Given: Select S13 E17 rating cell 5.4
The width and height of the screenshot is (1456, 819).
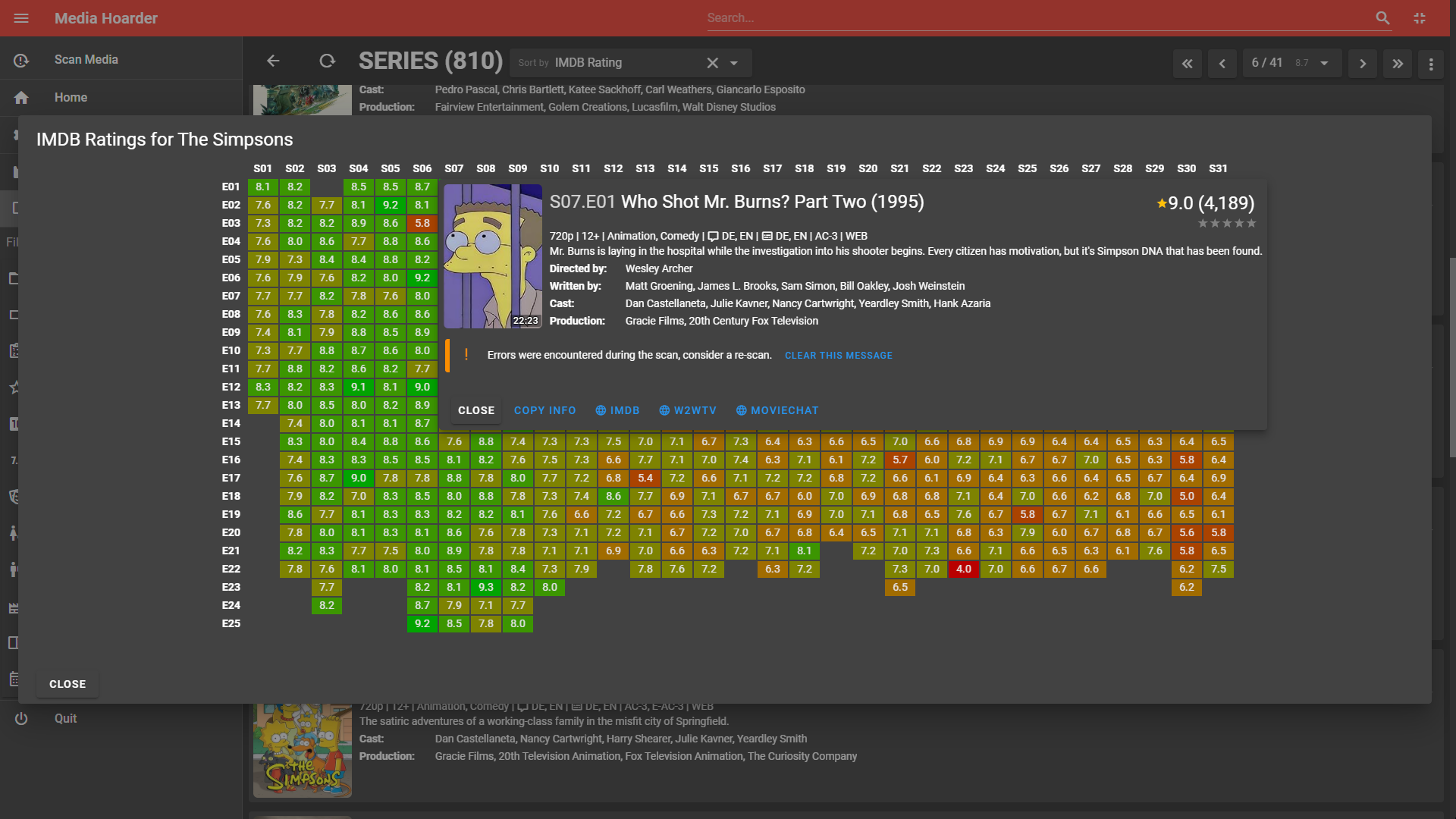Looking at the screenshot, I should (645, 478).
